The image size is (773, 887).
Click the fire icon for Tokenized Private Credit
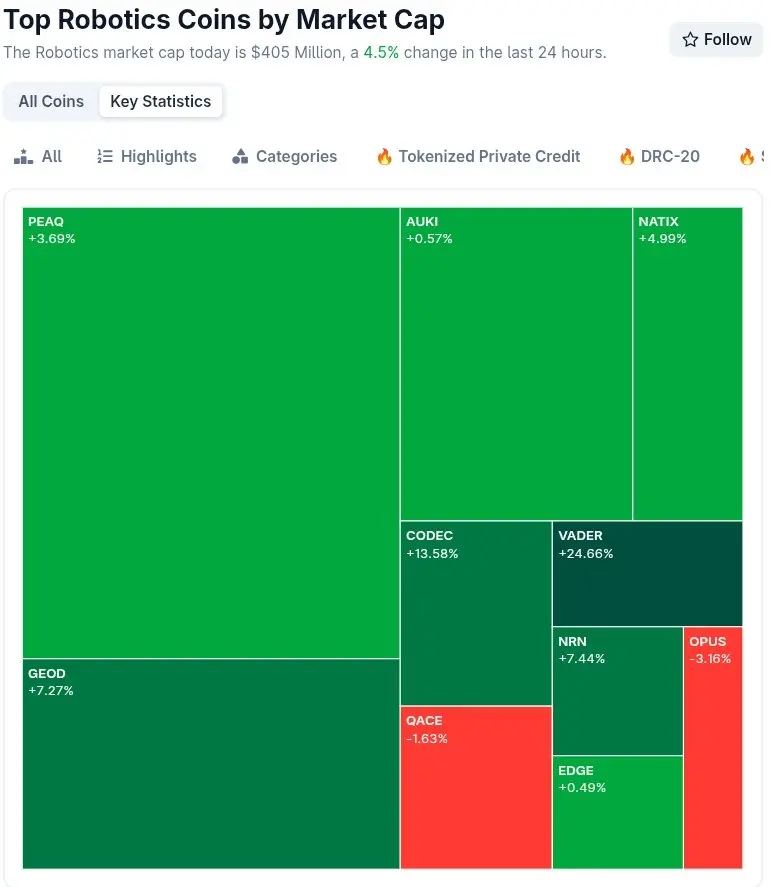(384, 157)
